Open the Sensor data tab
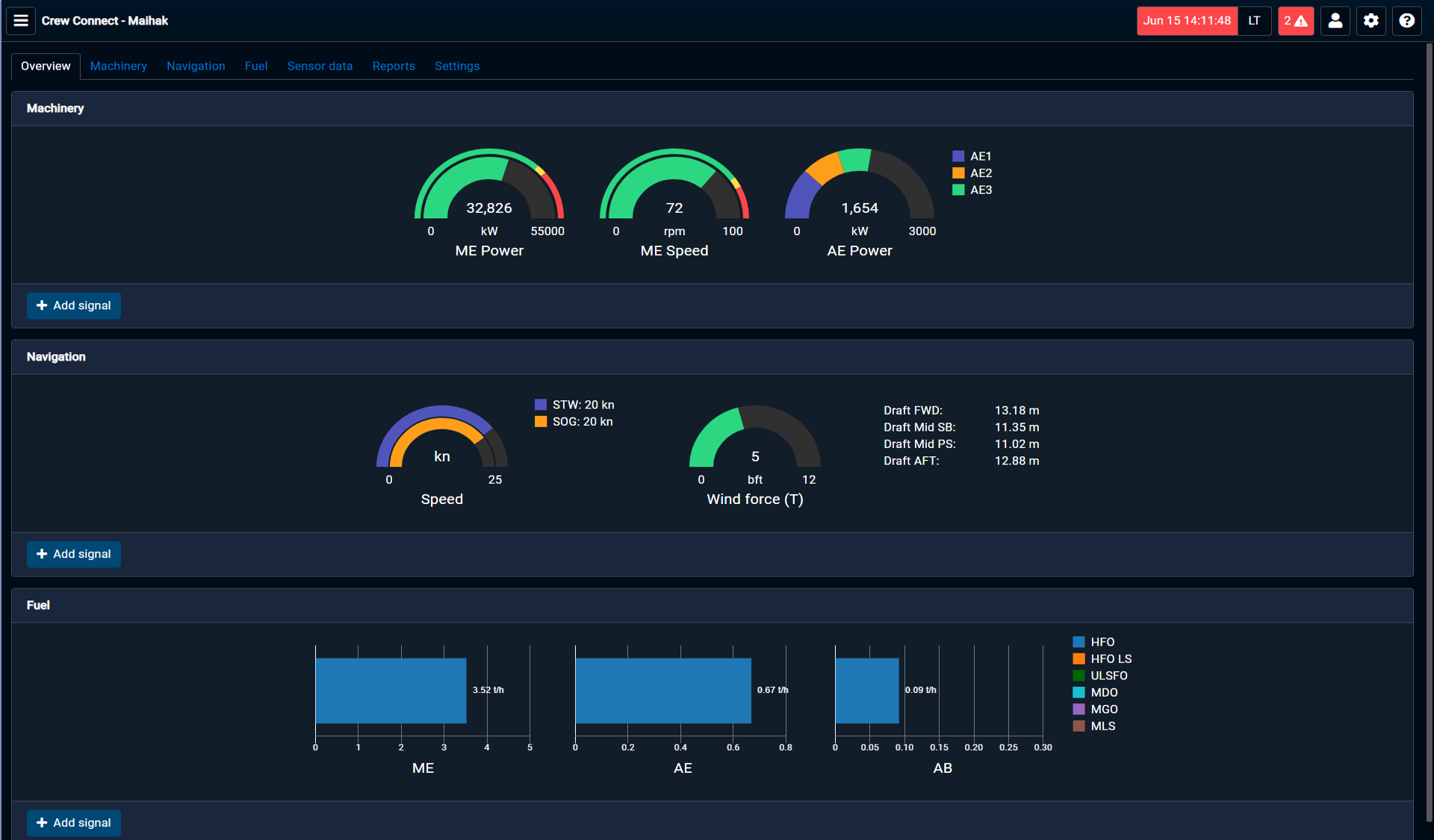Image resolution: width=1434 pixels, height=840 pixels. 320,66
